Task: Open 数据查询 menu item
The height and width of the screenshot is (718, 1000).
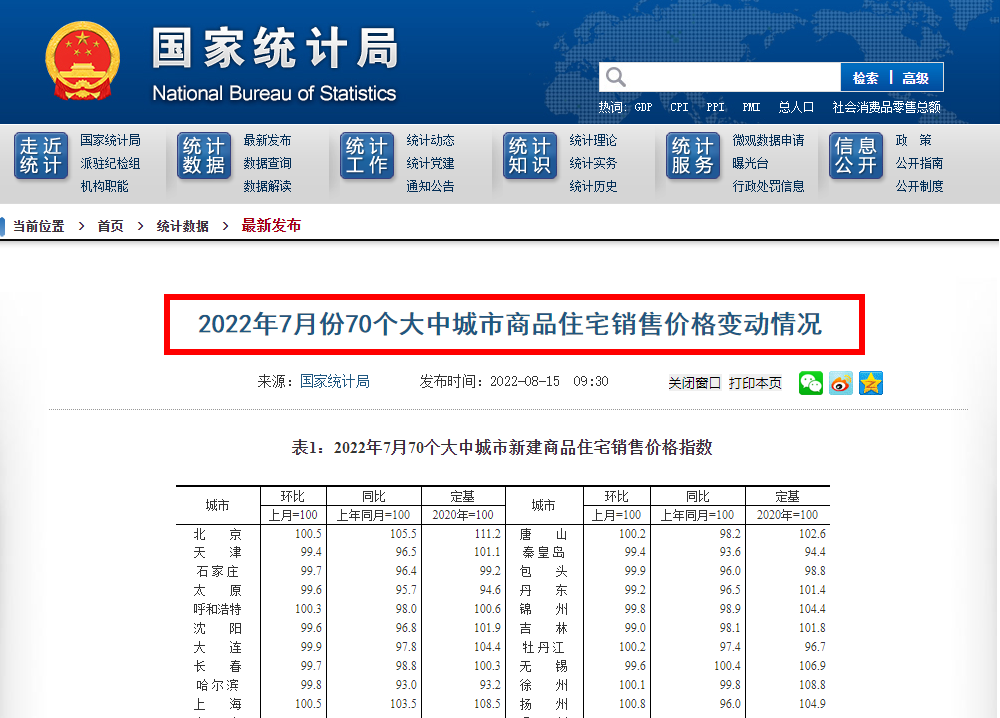Action: coord(267,163)
